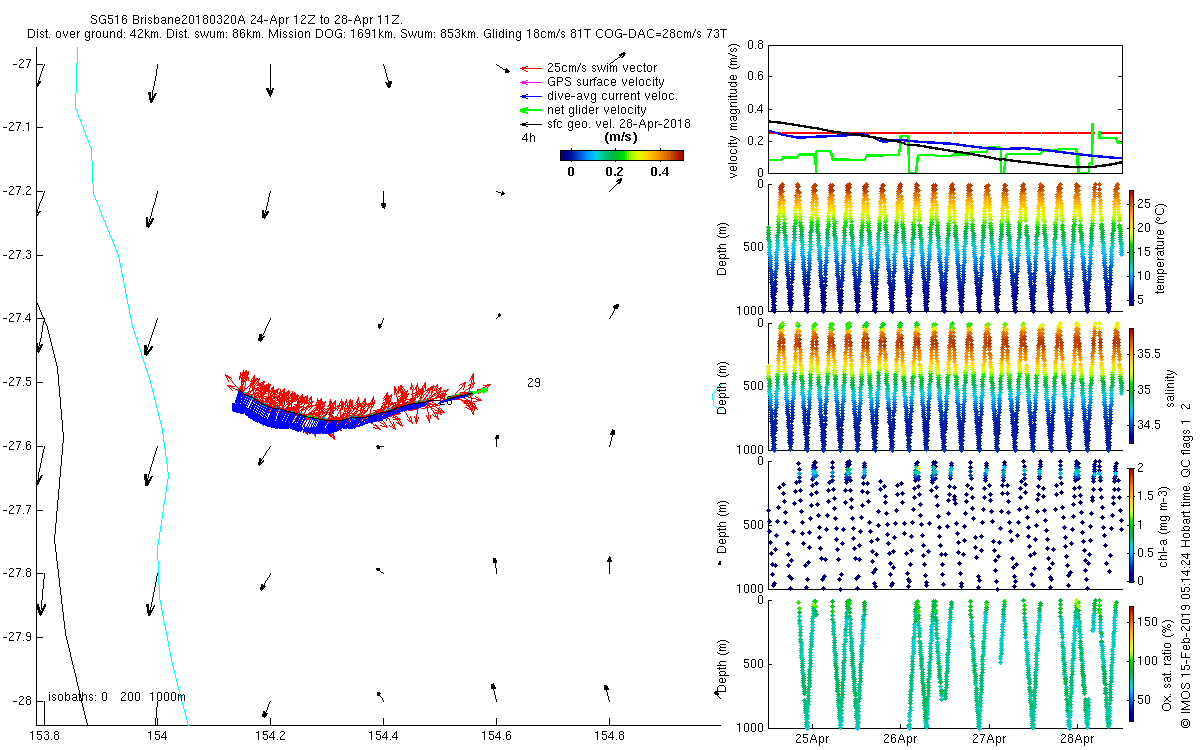Click the 28Apr date tick label
The width and height of the screenshot is (1200, 750).
(1077, 739)
